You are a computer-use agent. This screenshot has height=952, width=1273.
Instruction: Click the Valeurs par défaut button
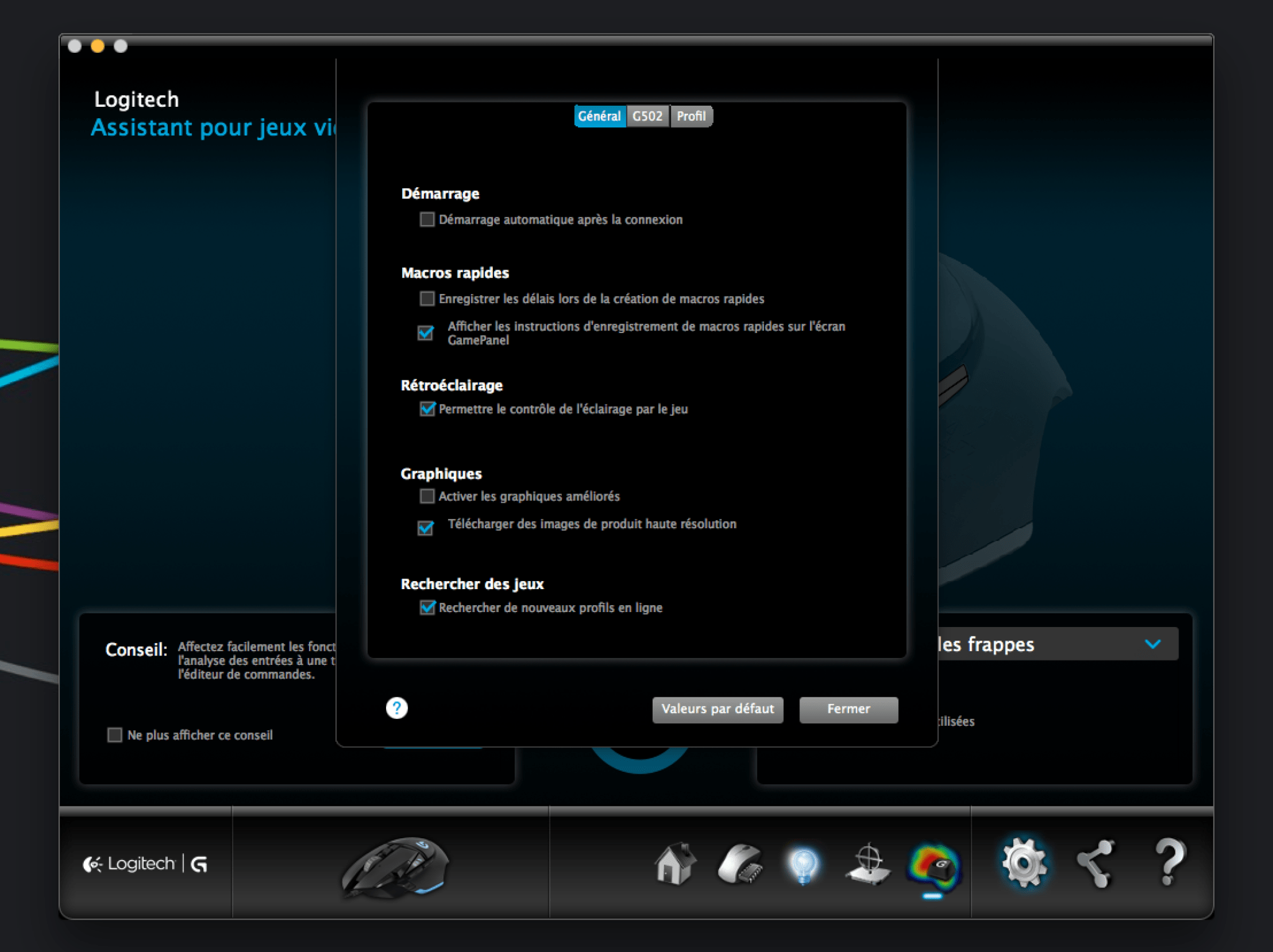[x=718, y=709]
